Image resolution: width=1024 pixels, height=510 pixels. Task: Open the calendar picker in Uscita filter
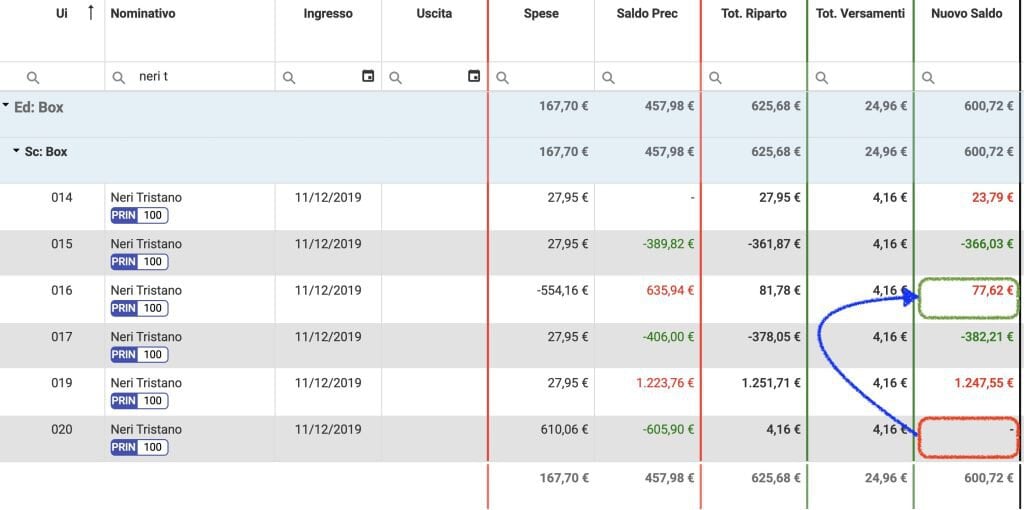474,77
